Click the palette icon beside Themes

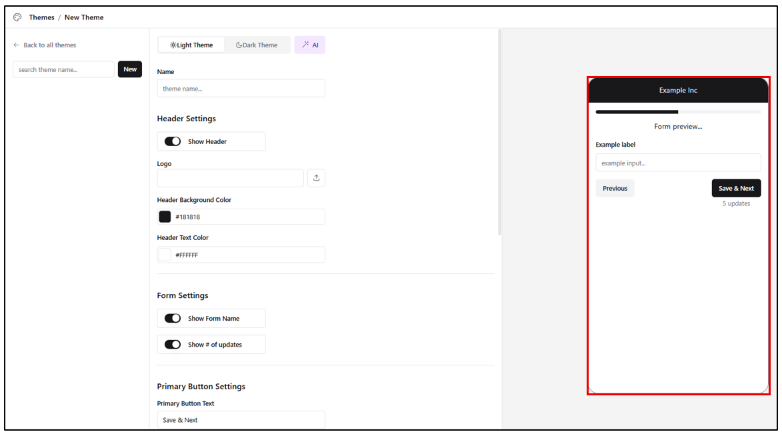pos(17,17)
